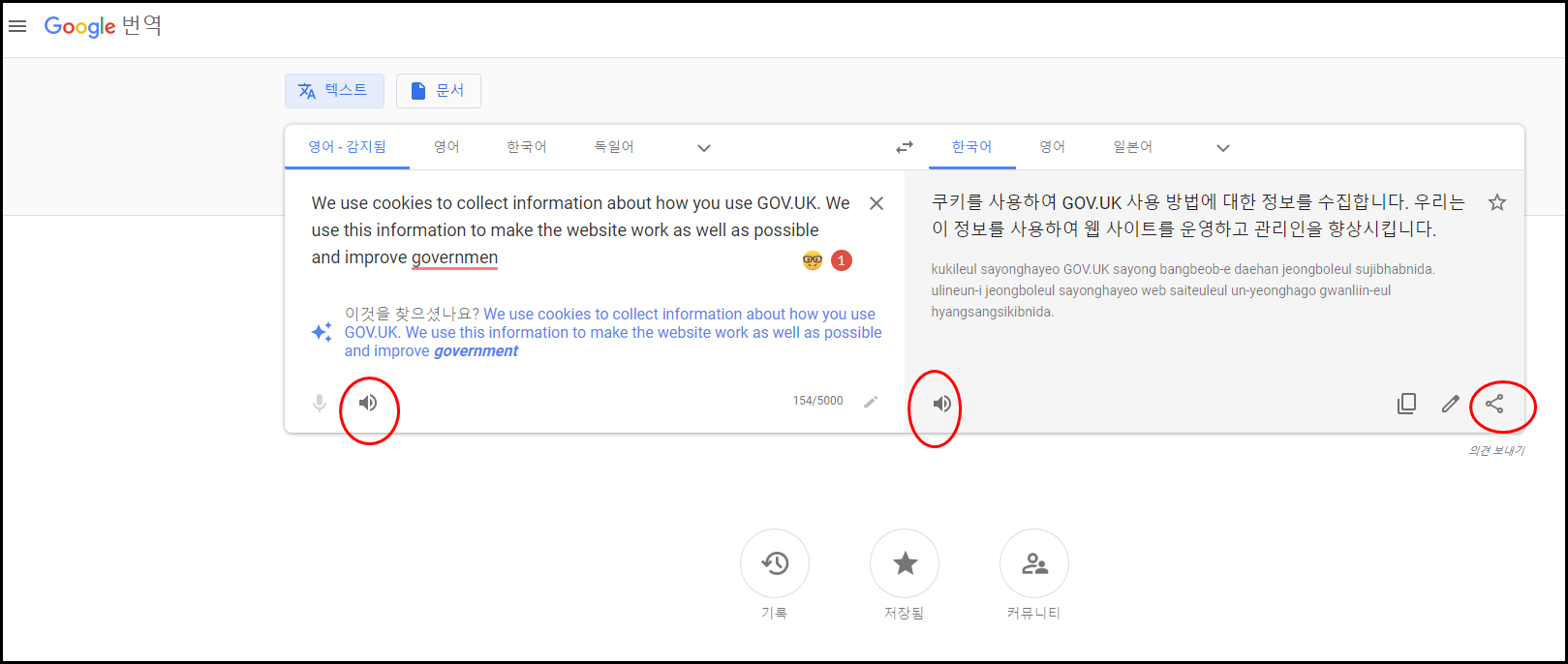Viewport: 1568px width, 664px height.
Task: Accept the suggested corrected government text
Action: (613, 333)
